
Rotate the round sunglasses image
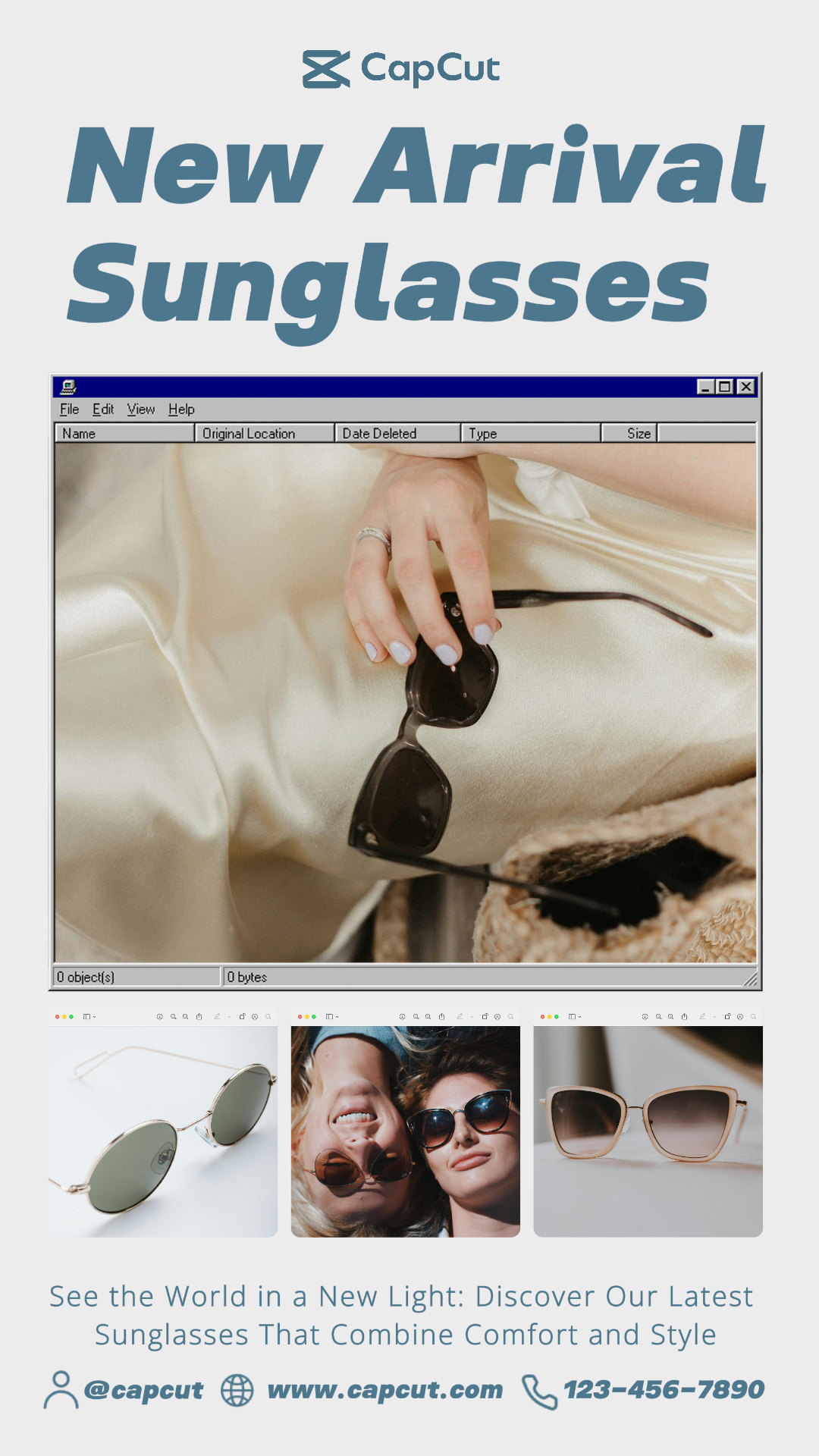[242, 1017]
